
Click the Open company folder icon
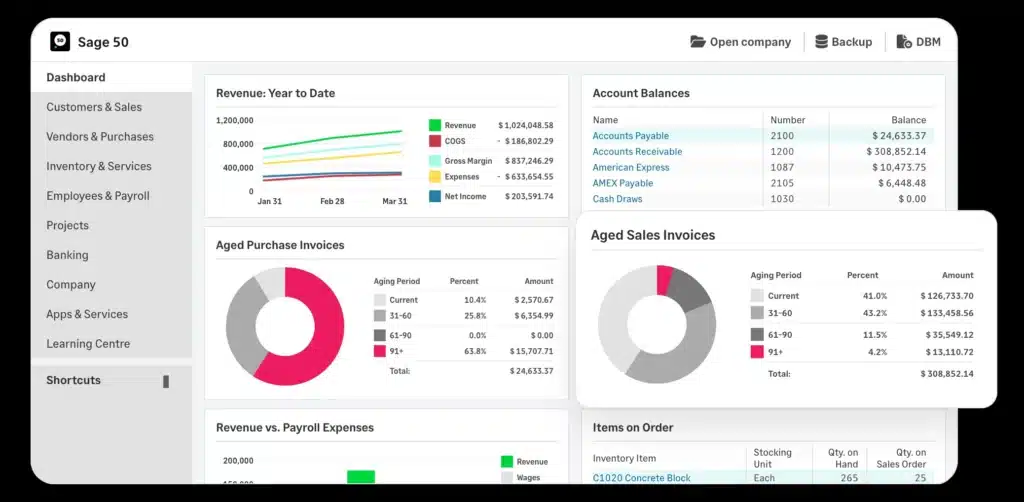697,42
